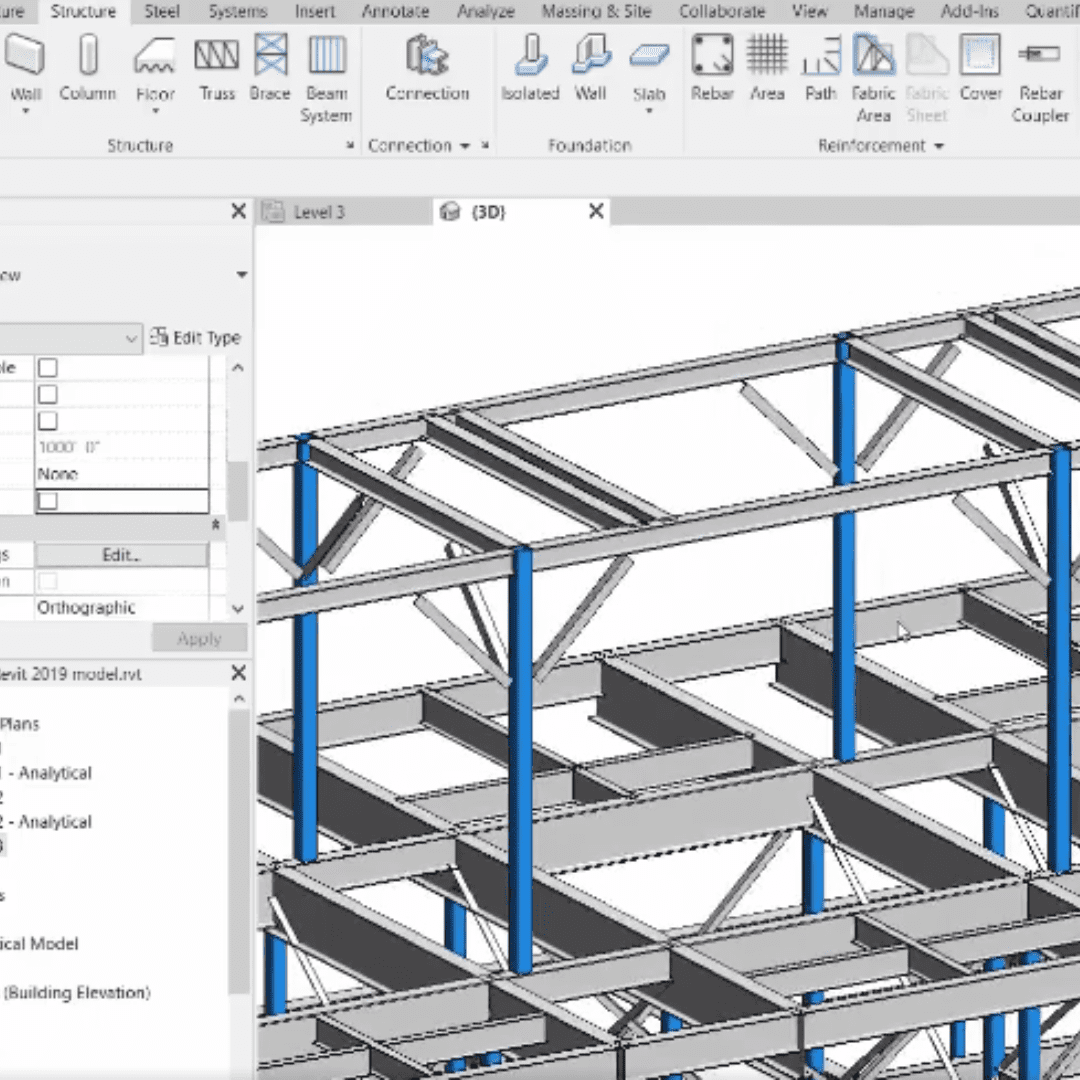The height and width of the screenshot is (1080, 1080).
Task: Click the Edit Type button
Action: pos(196,338)
